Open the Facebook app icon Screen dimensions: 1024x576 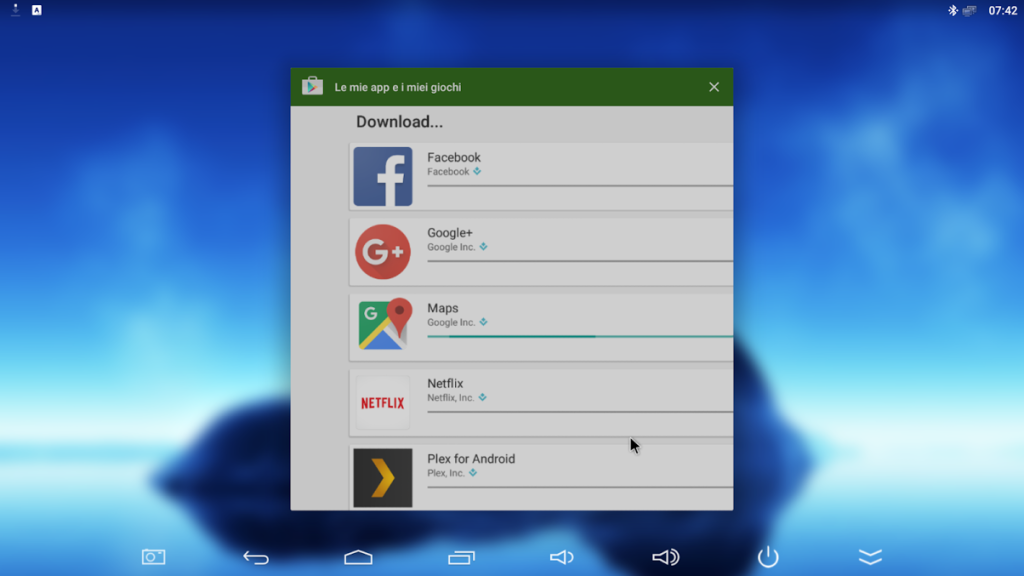pos(383,176)
